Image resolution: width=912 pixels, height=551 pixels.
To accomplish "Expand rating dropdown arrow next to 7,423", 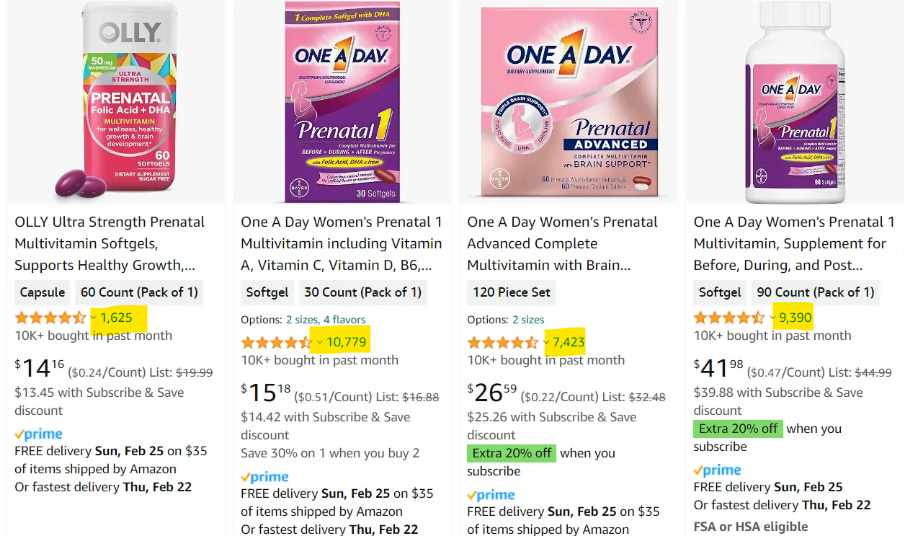I will coord(546,342).
